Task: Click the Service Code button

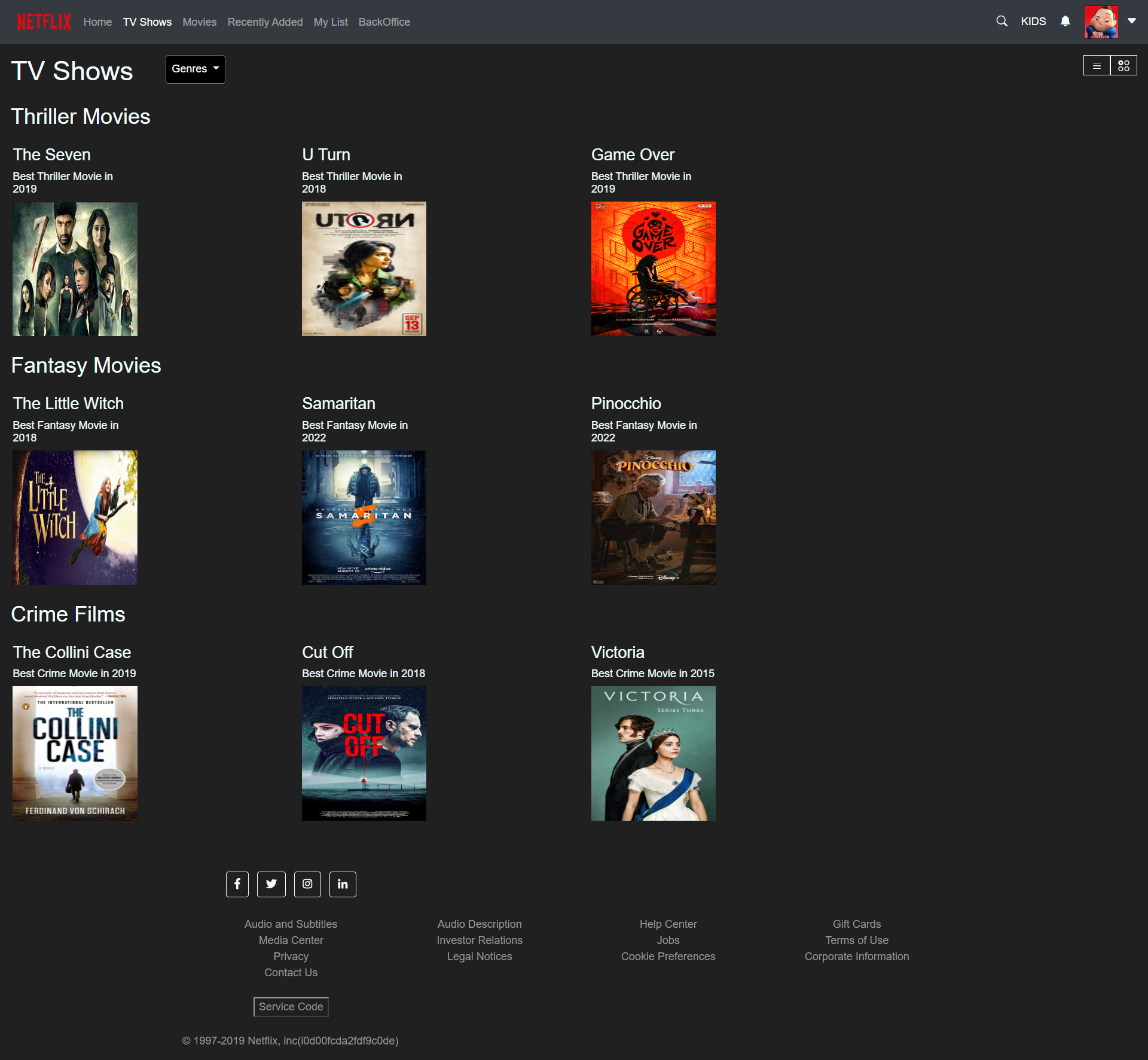Action: point(291,1007)
